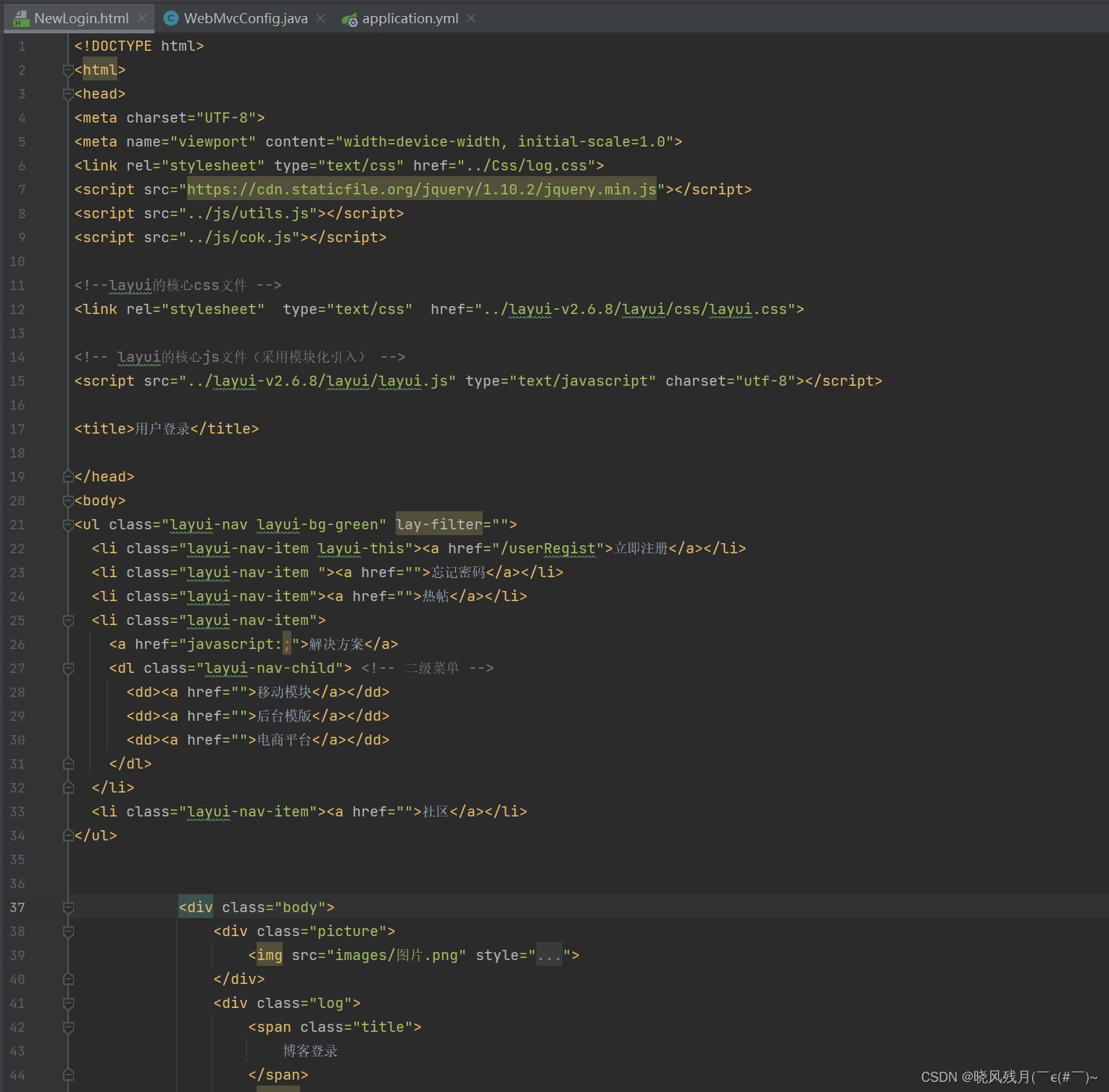Click the <!DOCTYPE html> text on line 1
This screenshot has height=1092, width=1109.
point(139,46)
